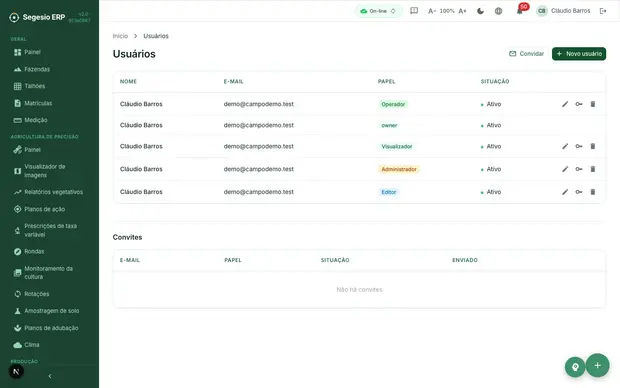
Task: Click the ENVIADO column header
Action: point(465,260)
